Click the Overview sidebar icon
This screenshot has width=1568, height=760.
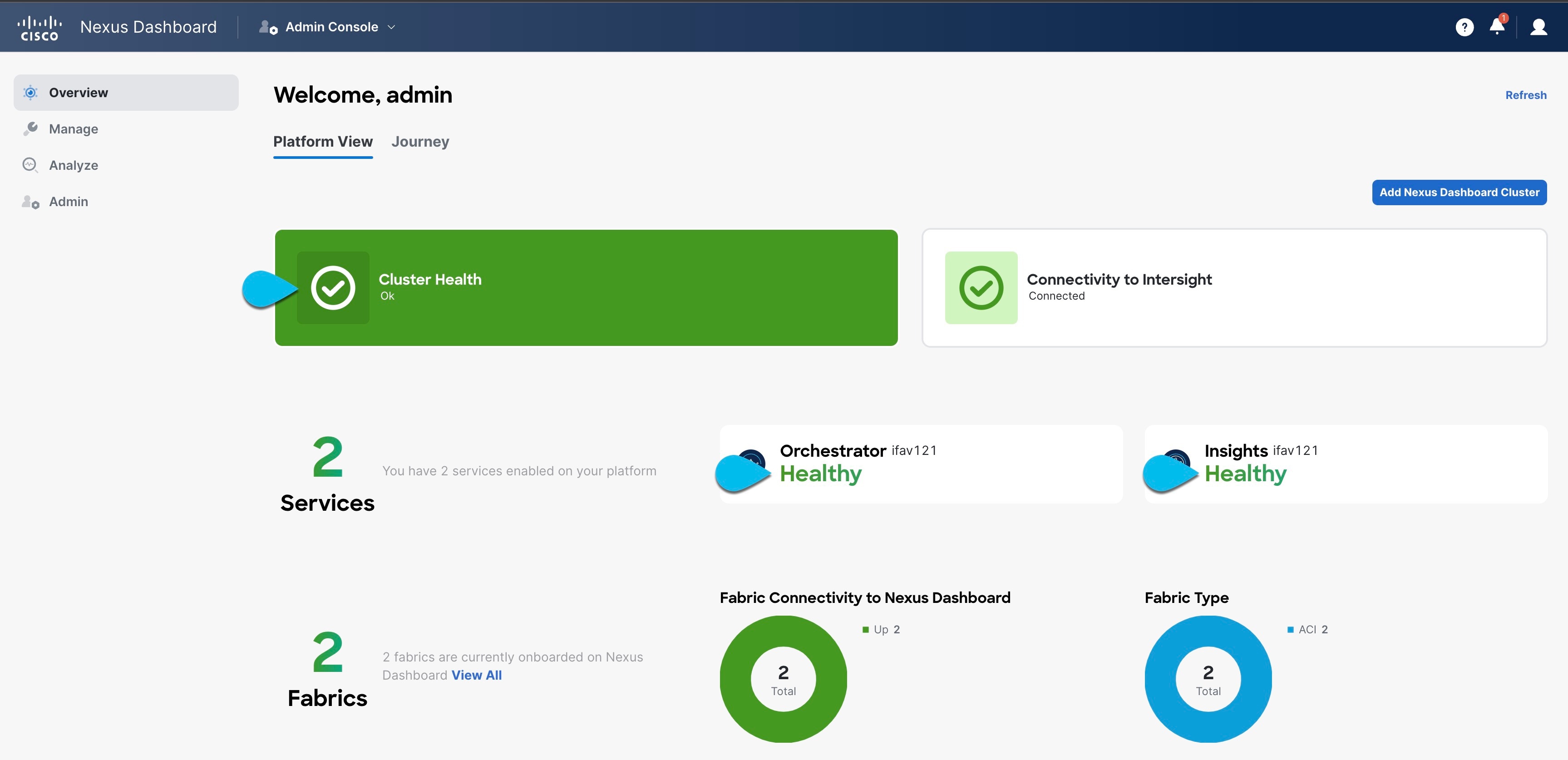coord(30,93)
